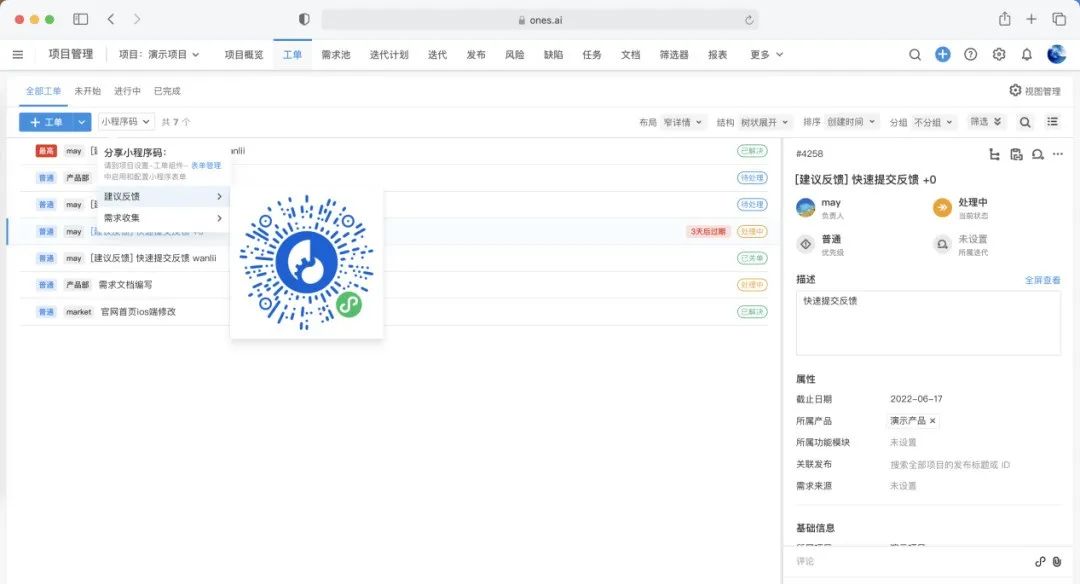The width and height of the screenshot is (1080, 584).
Task: Click the attachment paperclip in comment box
Action: [x=1057, y=561]
